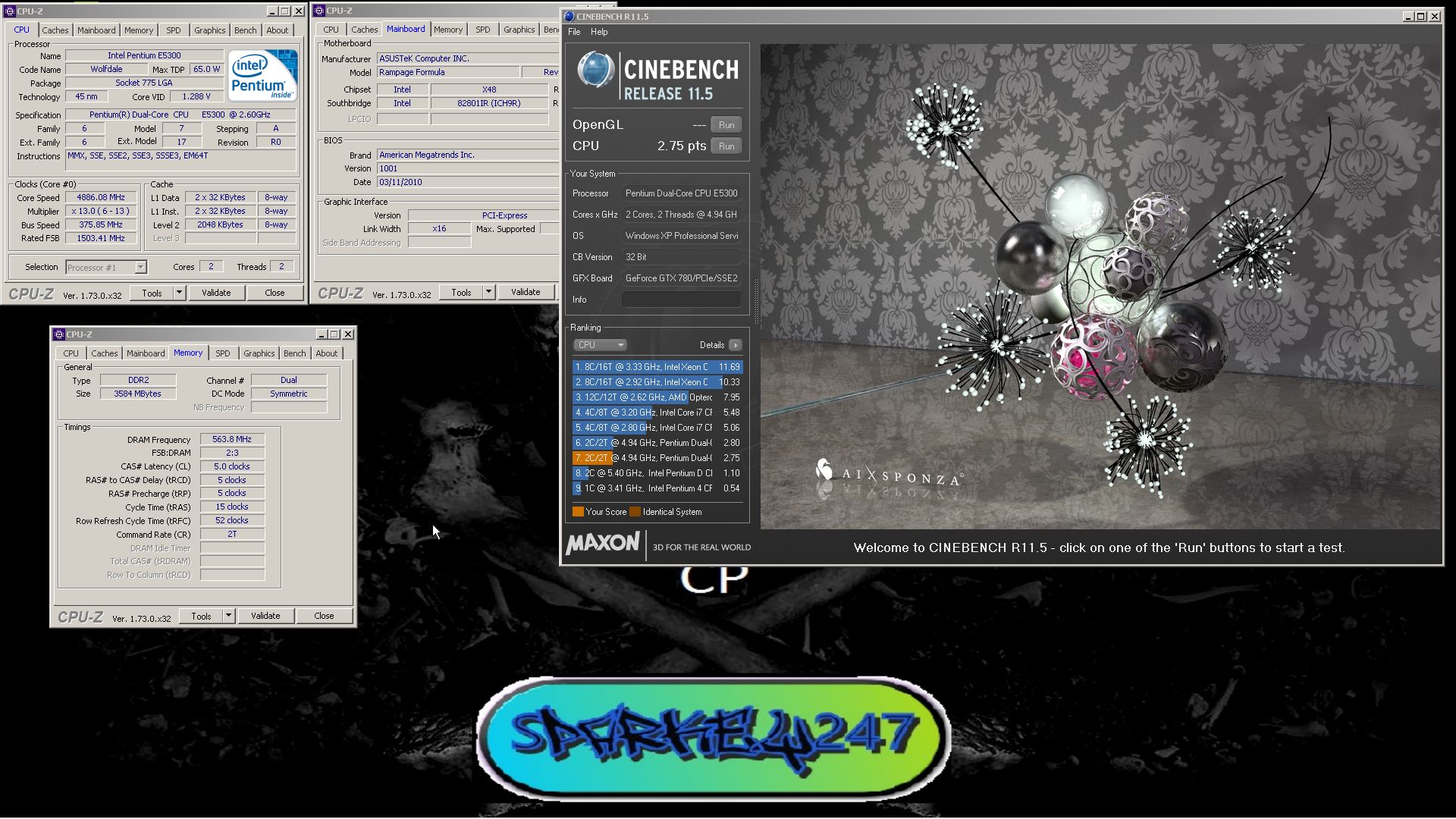
Task: Click Tools button in Mainboard window
Action: [461, 292]
